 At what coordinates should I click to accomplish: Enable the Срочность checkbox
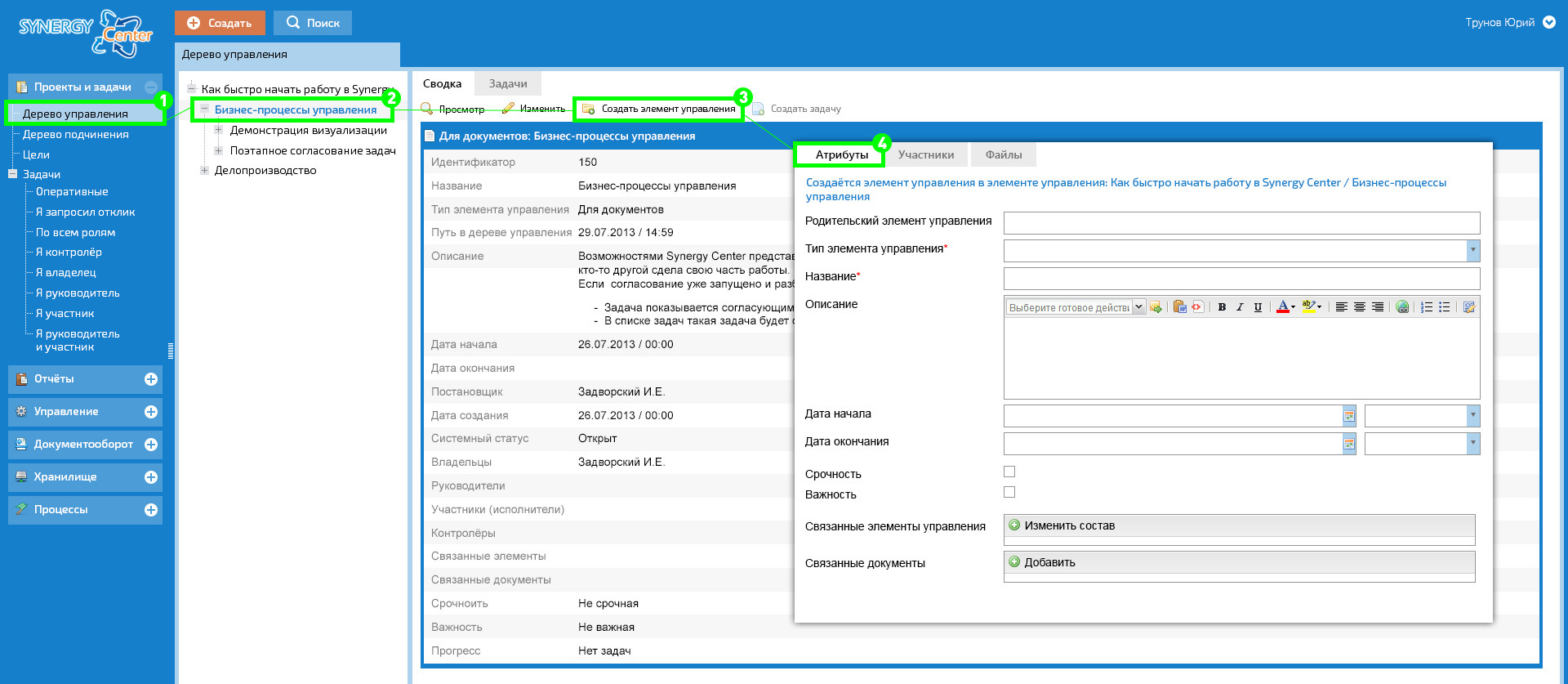(x=1009, y=472)
